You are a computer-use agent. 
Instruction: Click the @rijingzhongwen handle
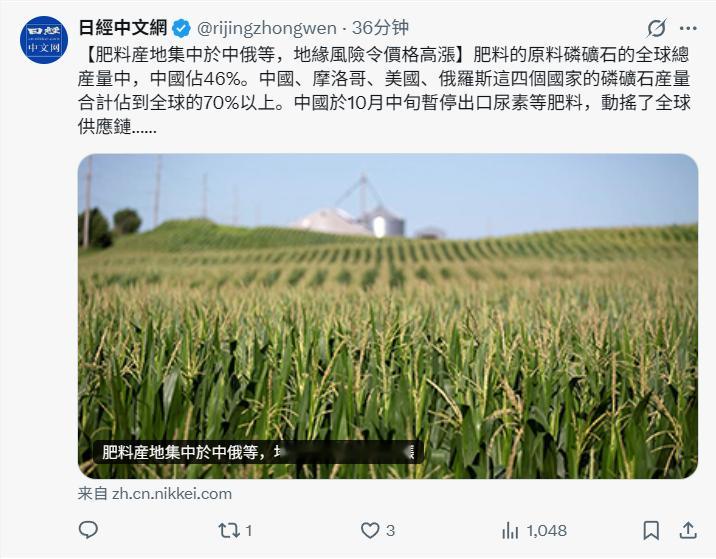pyautogui.click(x=267, y=28)
